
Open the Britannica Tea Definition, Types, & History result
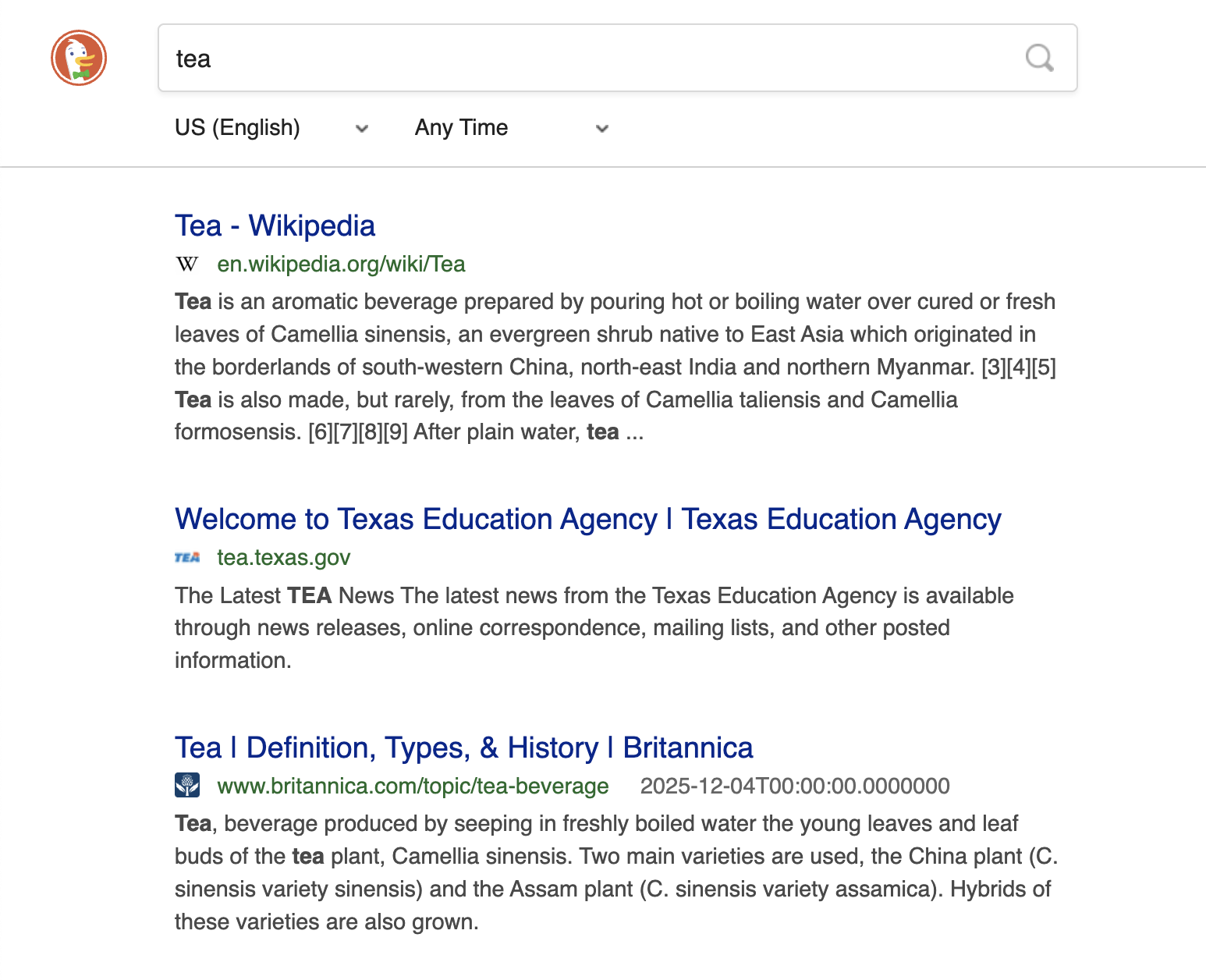click(463, 748)
